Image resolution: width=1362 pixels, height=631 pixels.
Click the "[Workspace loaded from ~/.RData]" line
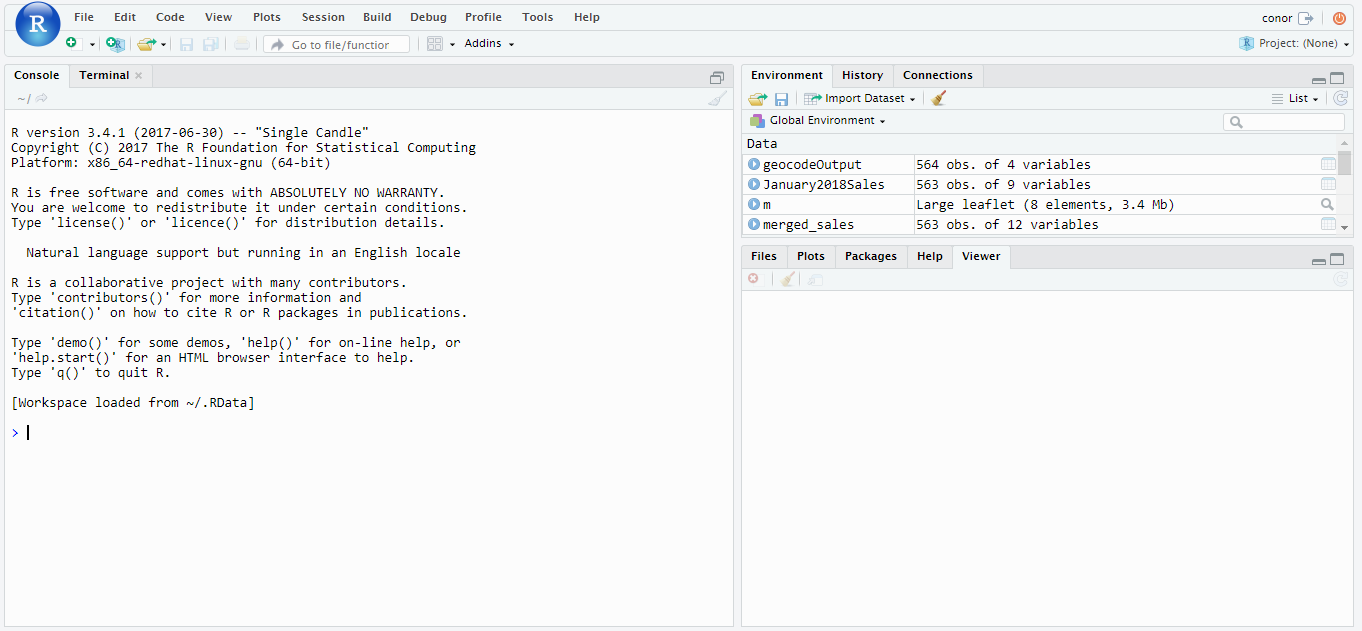133,402
